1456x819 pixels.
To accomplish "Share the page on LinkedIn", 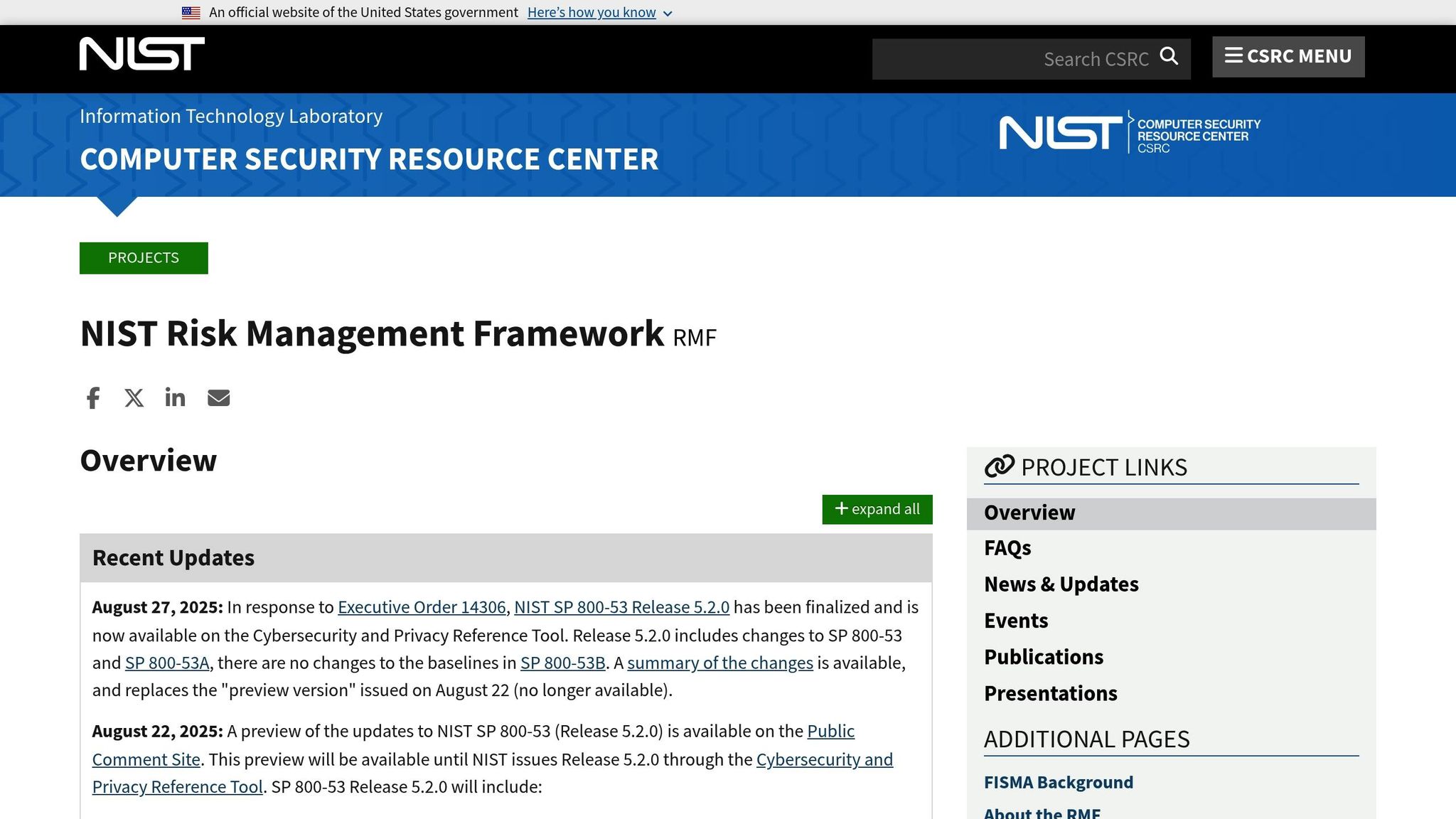I will point(175,397).
